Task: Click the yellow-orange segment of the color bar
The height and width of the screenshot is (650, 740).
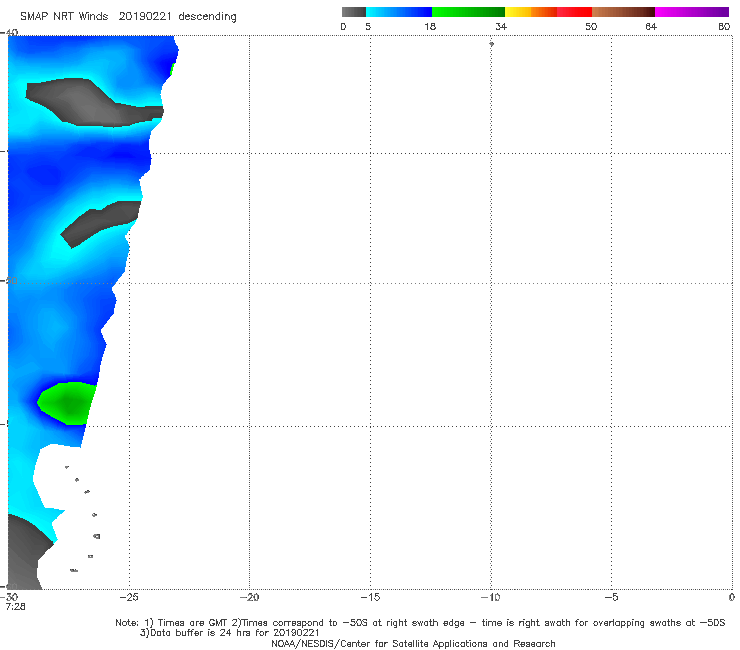Action: [530, 12]
